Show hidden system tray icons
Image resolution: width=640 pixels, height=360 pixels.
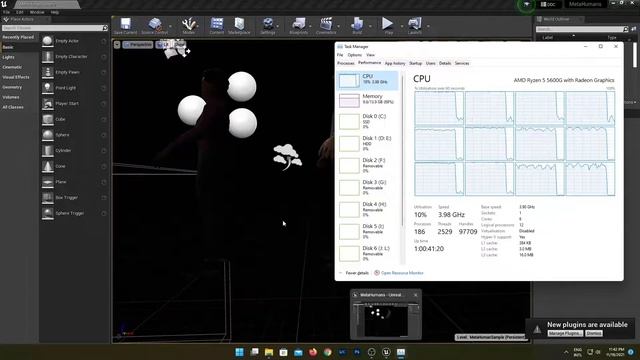coord(566,352)
